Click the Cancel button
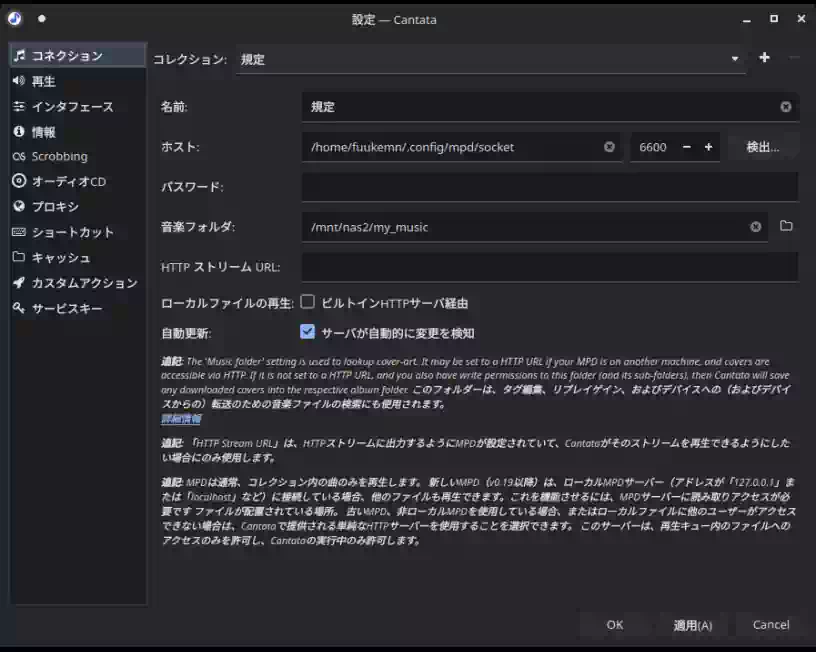Viewport: 816px width, 652px height. 771,625
